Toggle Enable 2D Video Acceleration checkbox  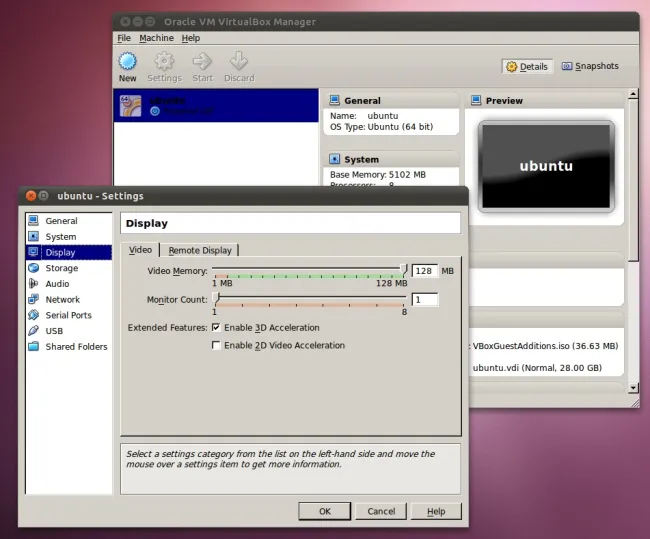pos(216,345)
